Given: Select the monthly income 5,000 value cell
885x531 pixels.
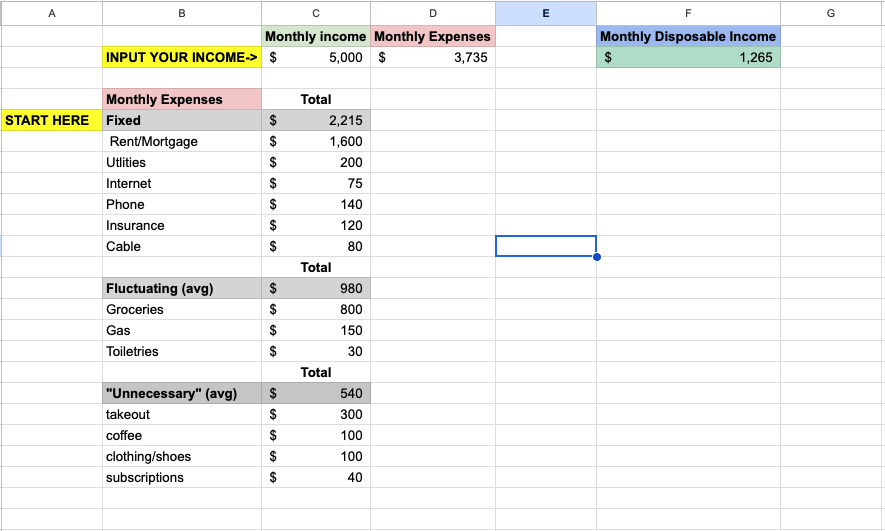Looking at the screenshot, I should (316, 58).
